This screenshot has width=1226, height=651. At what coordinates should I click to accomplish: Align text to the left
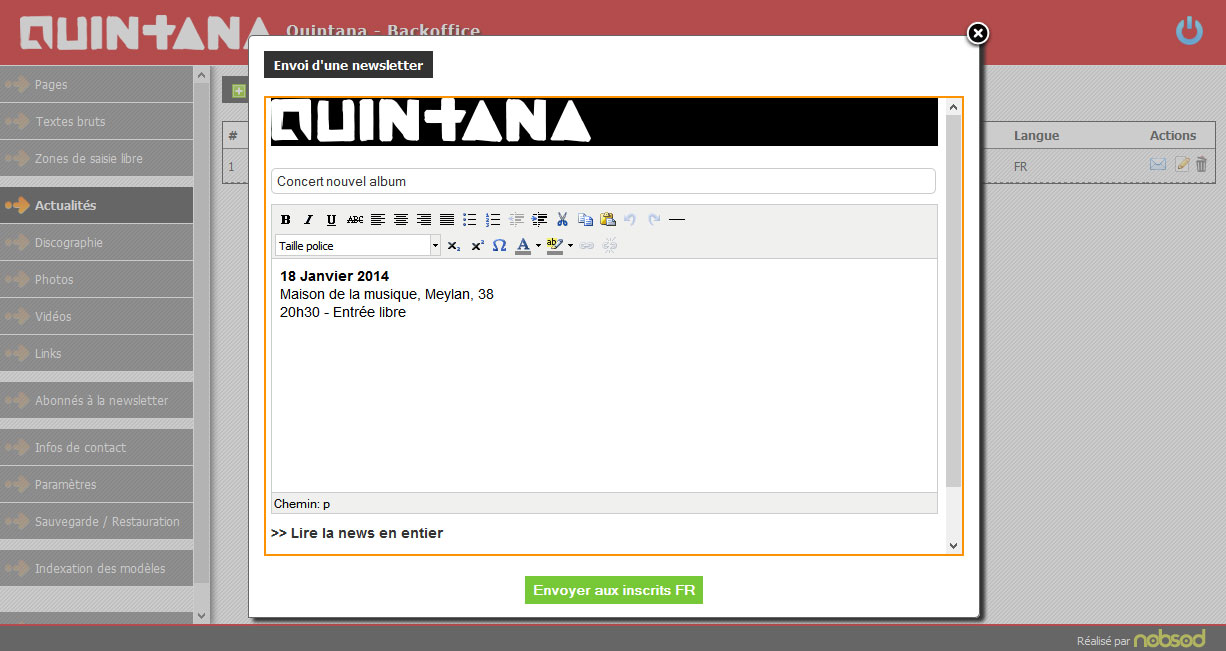pos(378,219)
